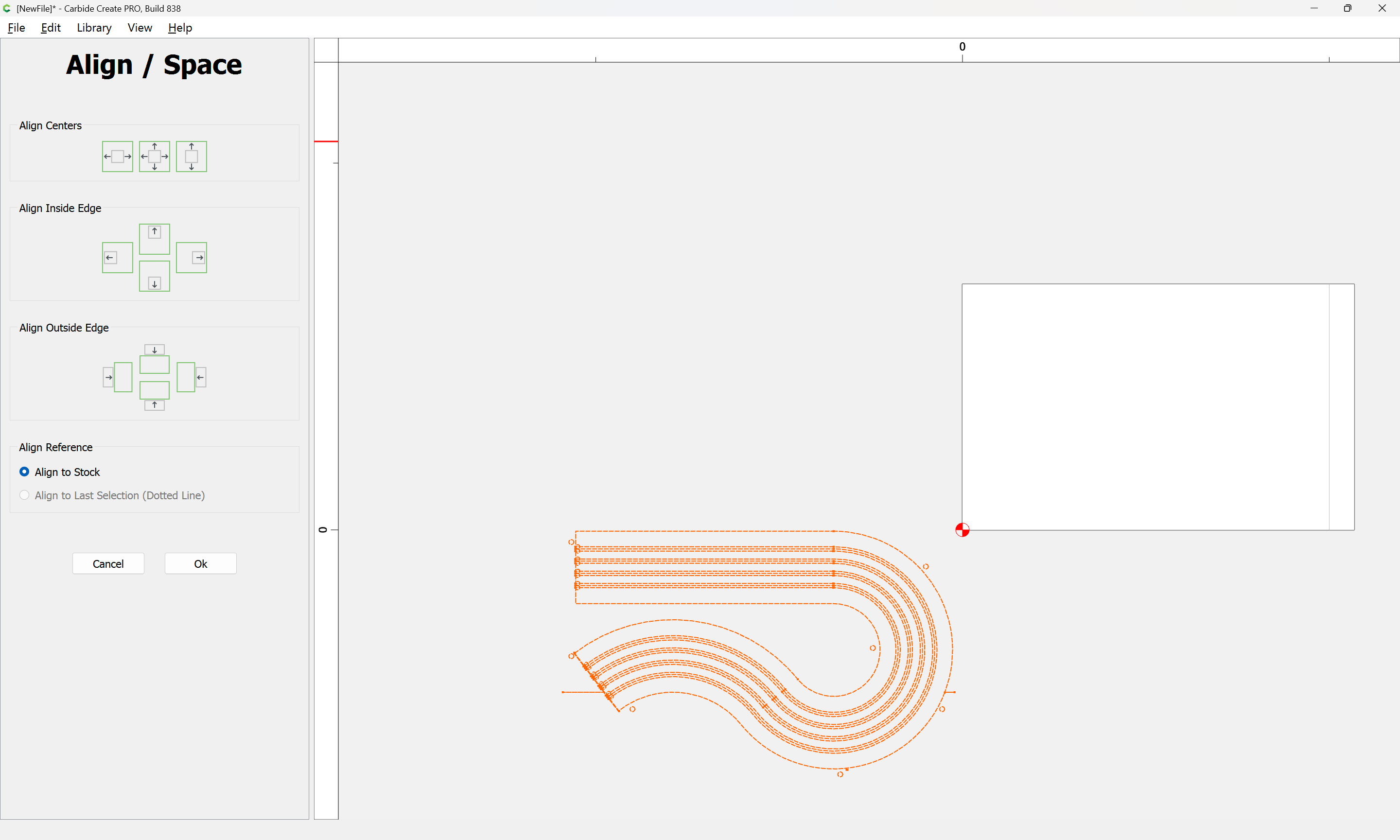Align outside the top edge
The image size is (1400, 840).
(155, 359)
